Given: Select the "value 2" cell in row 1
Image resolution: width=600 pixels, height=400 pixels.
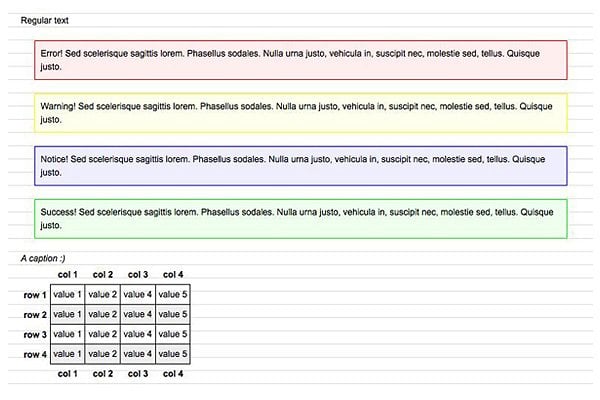Looking at the screenshot, I should point(103,295).
